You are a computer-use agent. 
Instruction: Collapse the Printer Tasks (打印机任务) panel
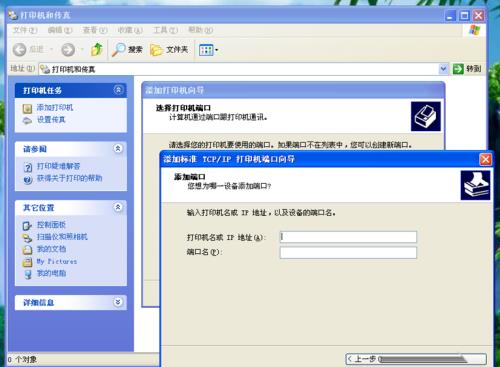coord(118,90)
